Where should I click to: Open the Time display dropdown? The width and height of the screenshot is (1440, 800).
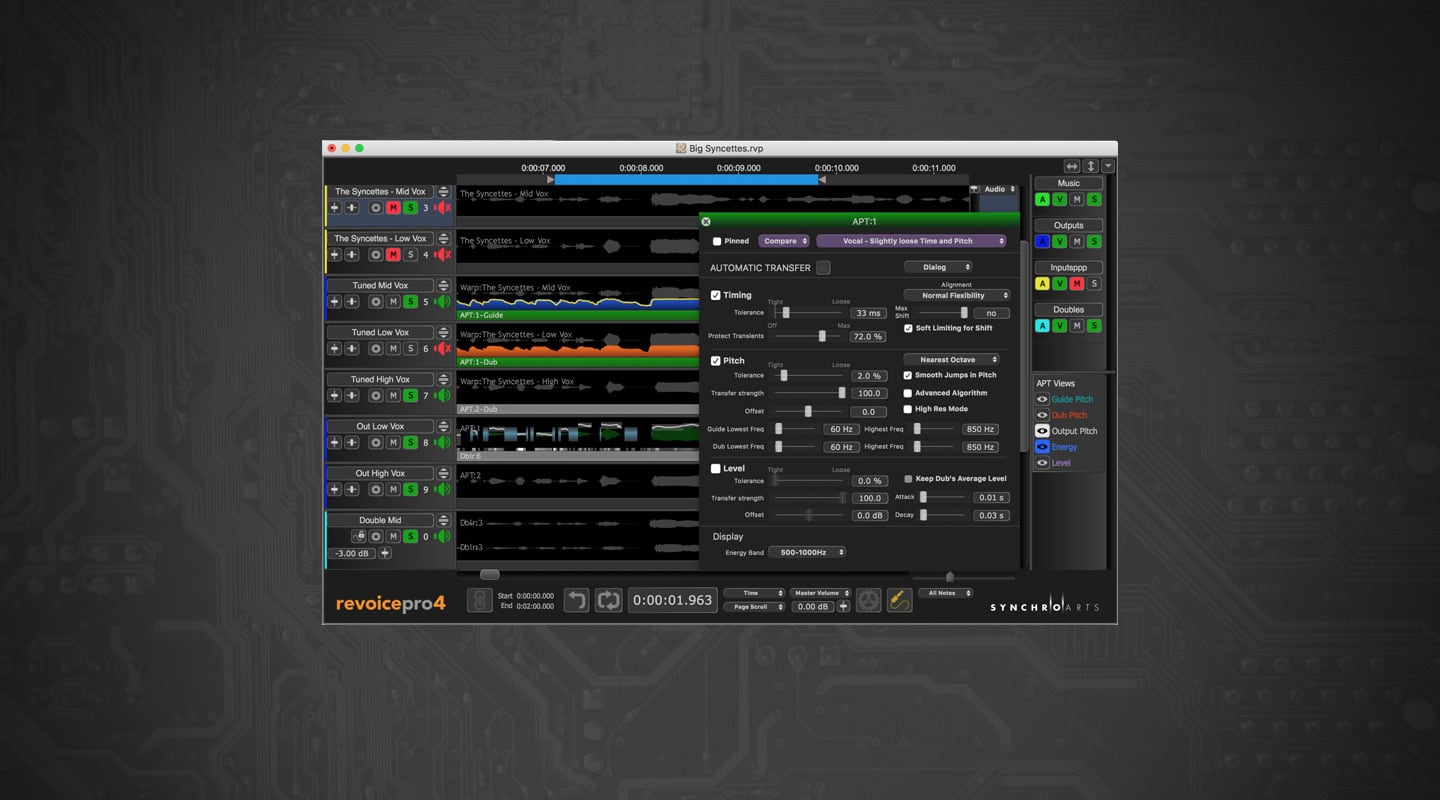coord(754,593)
